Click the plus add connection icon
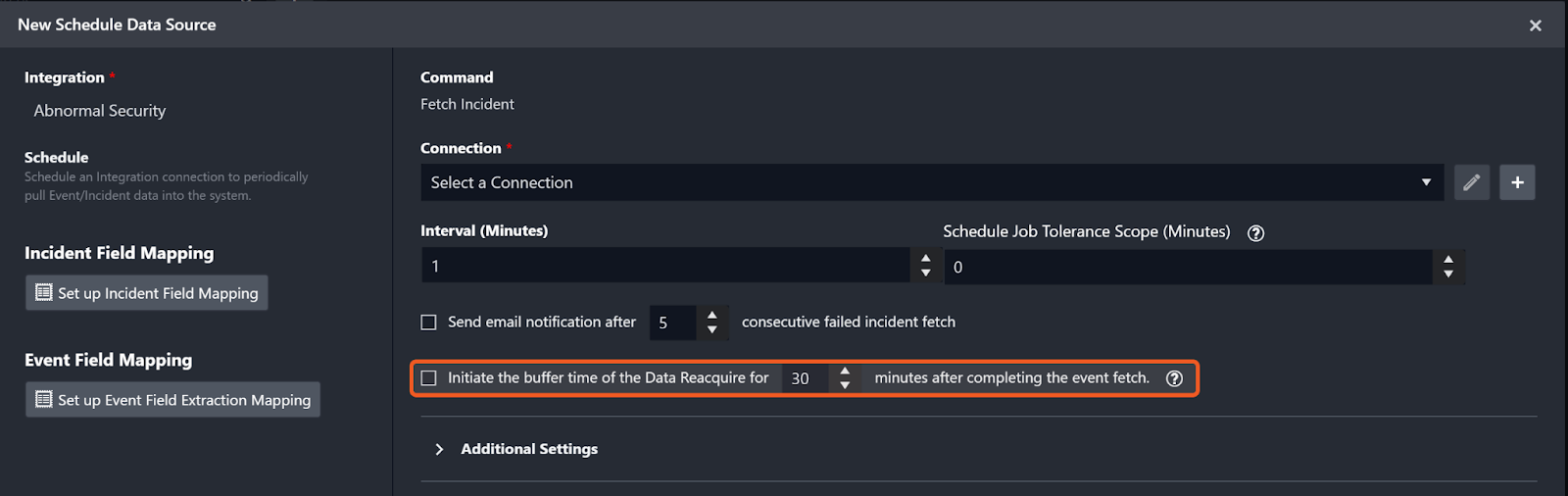The width and height of the screenshot is (1568, 496). 1517,182
